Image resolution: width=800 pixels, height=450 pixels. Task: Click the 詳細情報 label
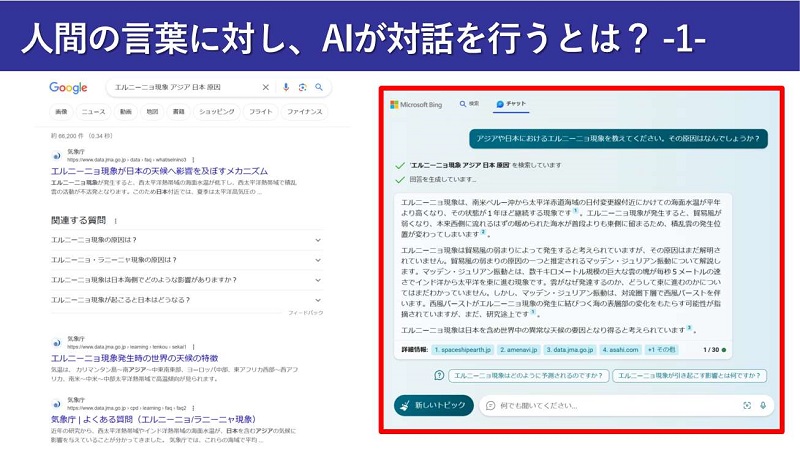click(x=414, y=350)
